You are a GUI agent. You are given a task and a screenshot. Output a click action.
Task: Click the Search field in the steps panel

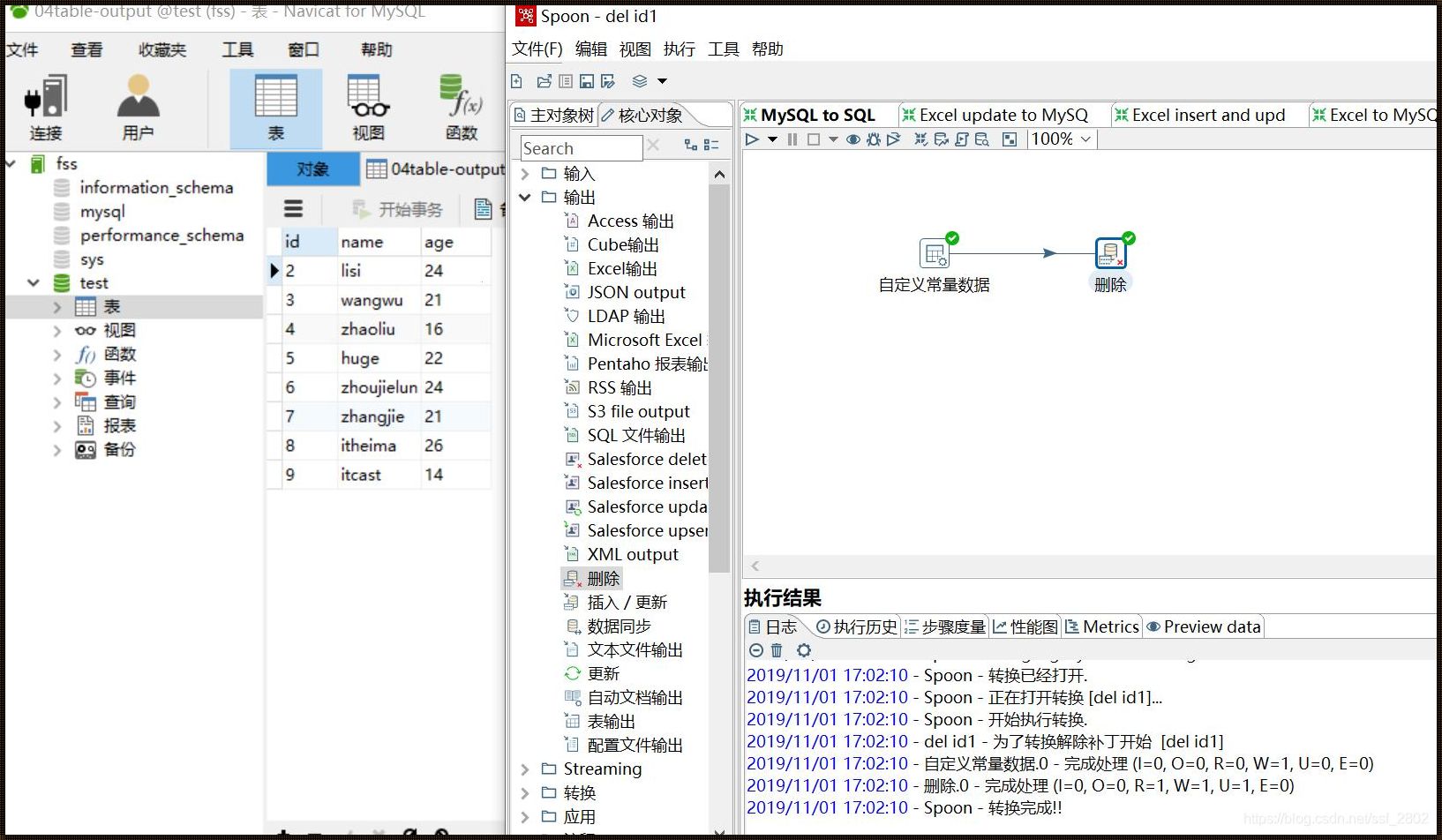pos(581,148)
